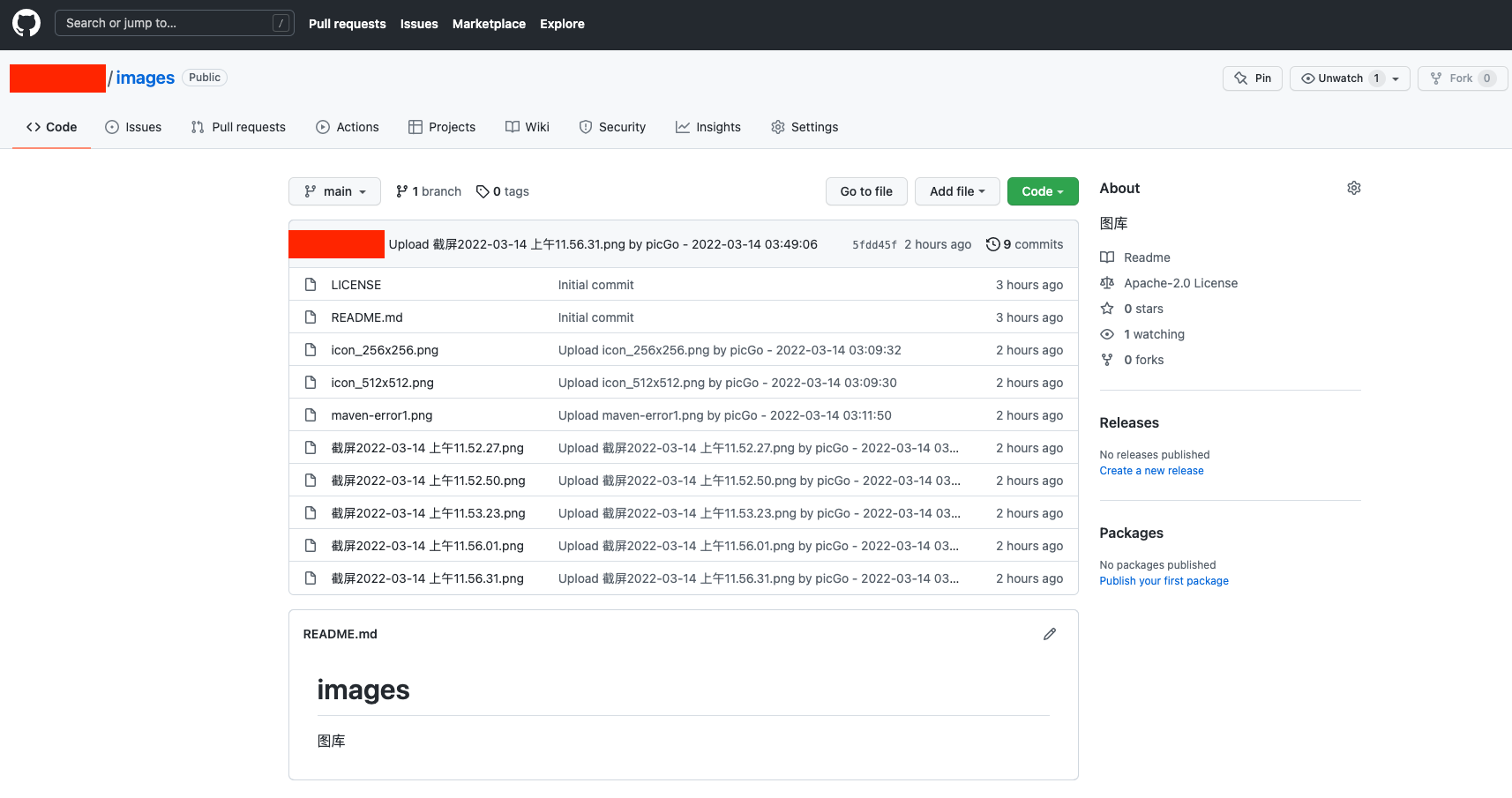Open the green Code clone dropdown
Viewport: 1512px width, 798px height.
1043,191
